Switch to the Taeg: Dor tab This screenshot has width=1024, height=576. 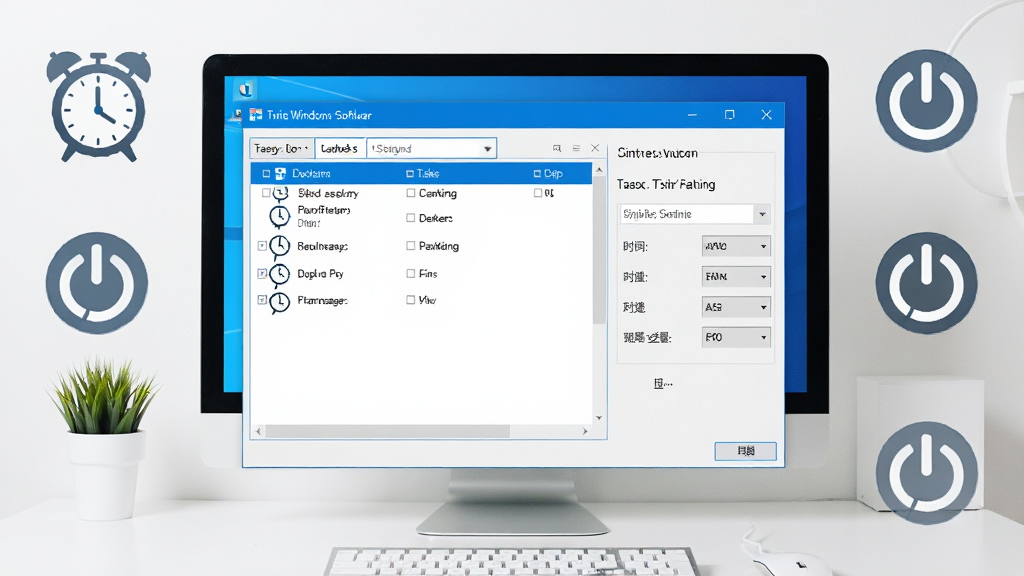tap(282, 149)
